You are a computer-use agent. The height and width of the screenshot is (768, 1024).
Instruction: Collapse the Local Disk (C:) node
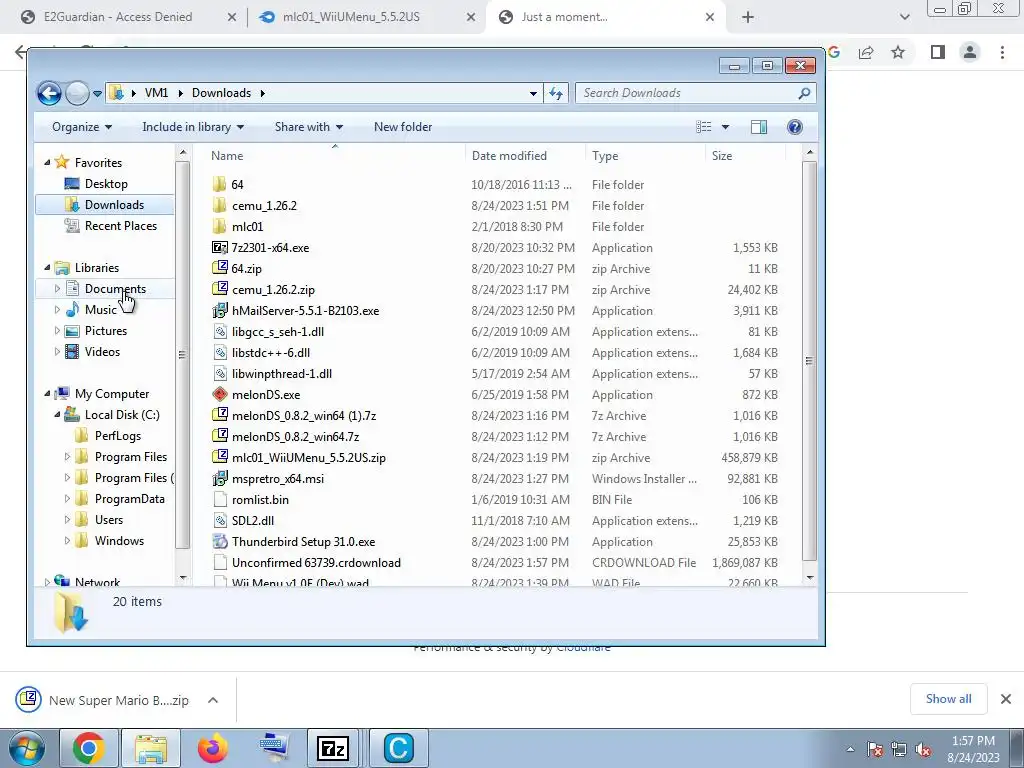[57, 415]
